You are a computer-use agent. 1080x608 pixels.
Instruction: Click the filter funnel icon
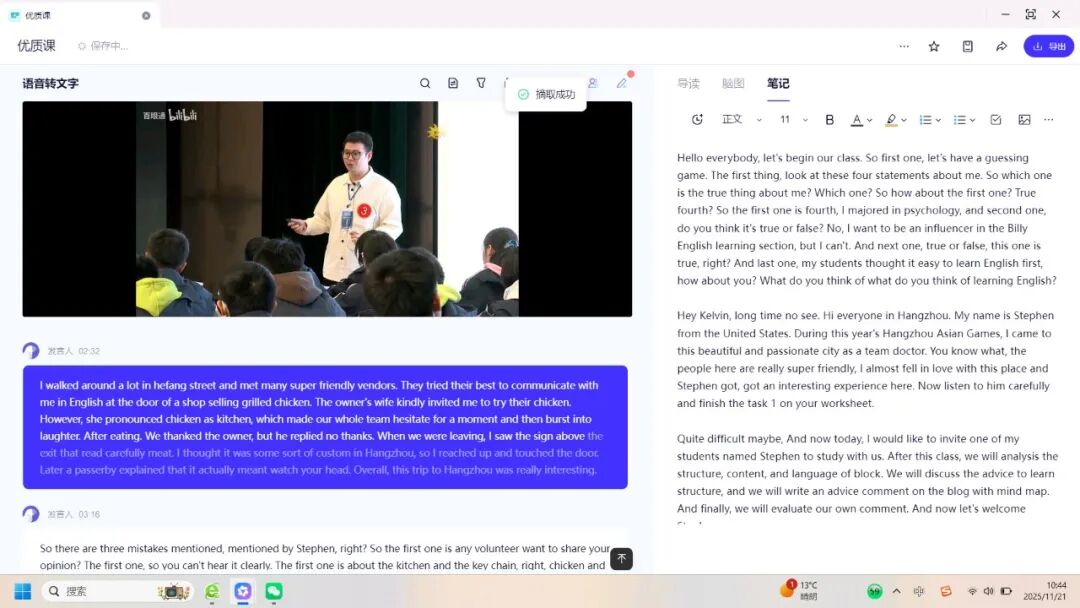[481, 83]
